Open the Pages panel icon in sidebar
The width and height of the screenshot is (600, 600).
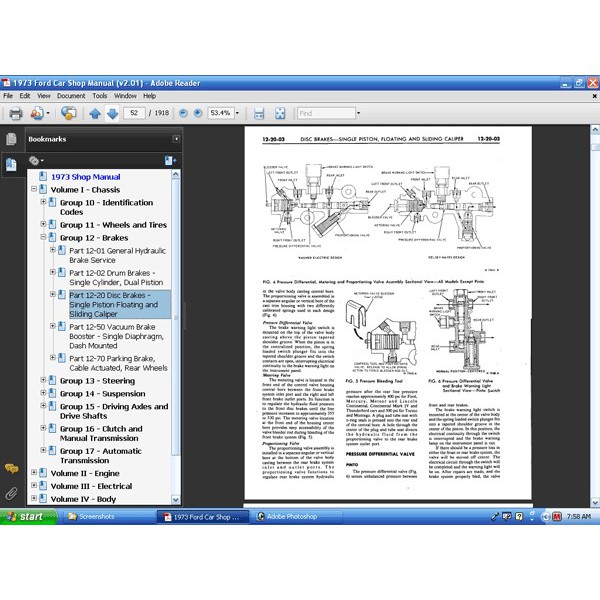pyautogui.click(x=11, y=139)
